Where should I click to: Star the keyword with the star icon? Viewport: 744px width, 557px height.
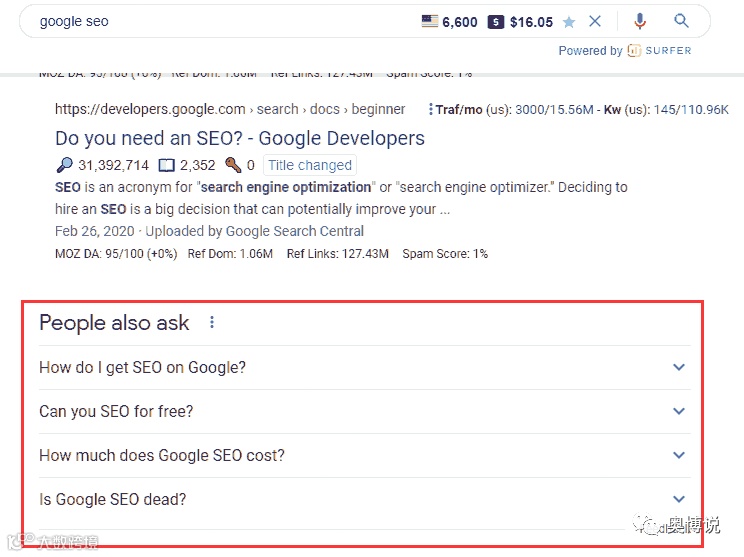[568, 22]
